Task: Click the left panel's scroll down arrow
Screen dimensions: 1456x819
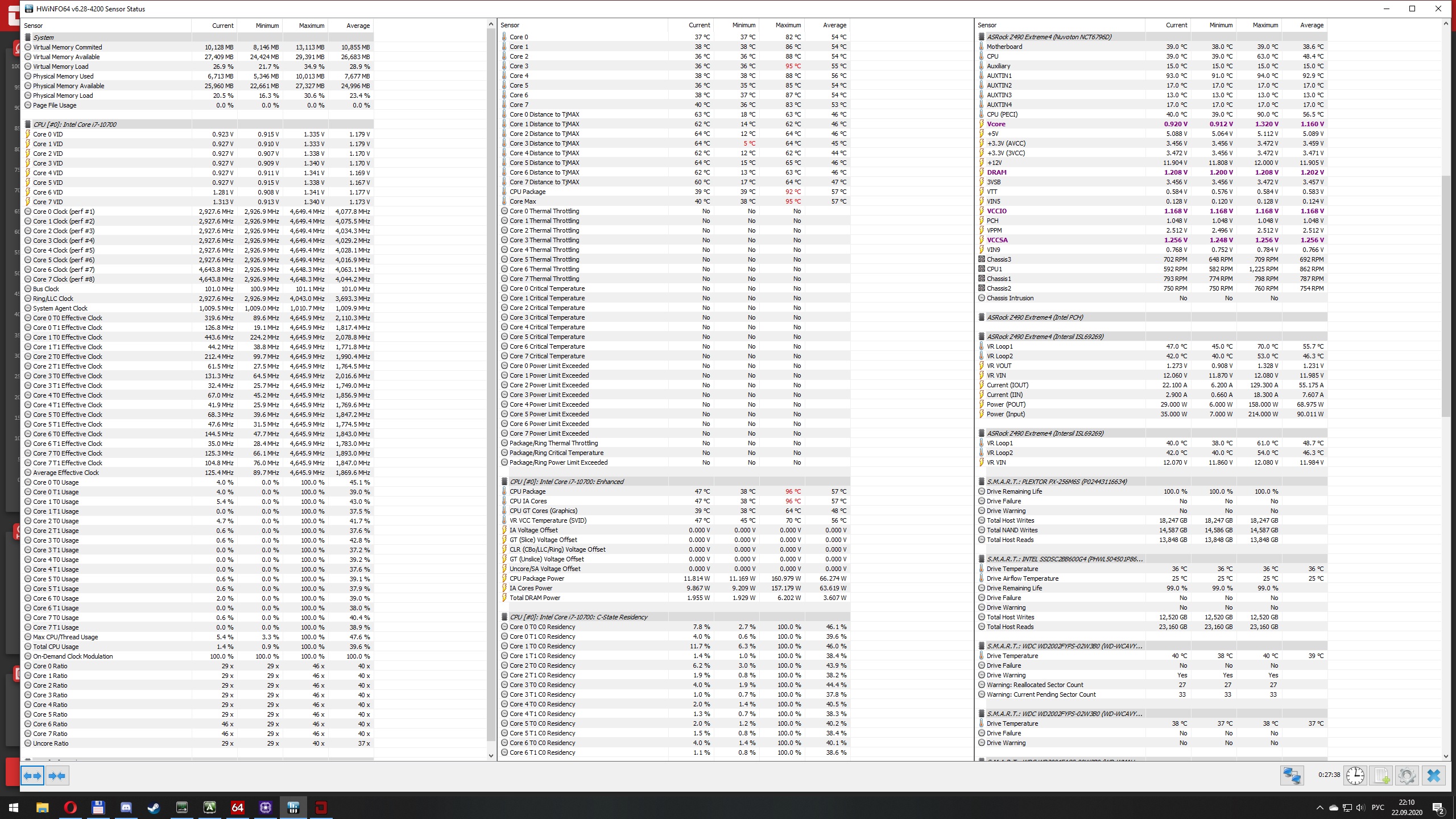Action: 491,755
